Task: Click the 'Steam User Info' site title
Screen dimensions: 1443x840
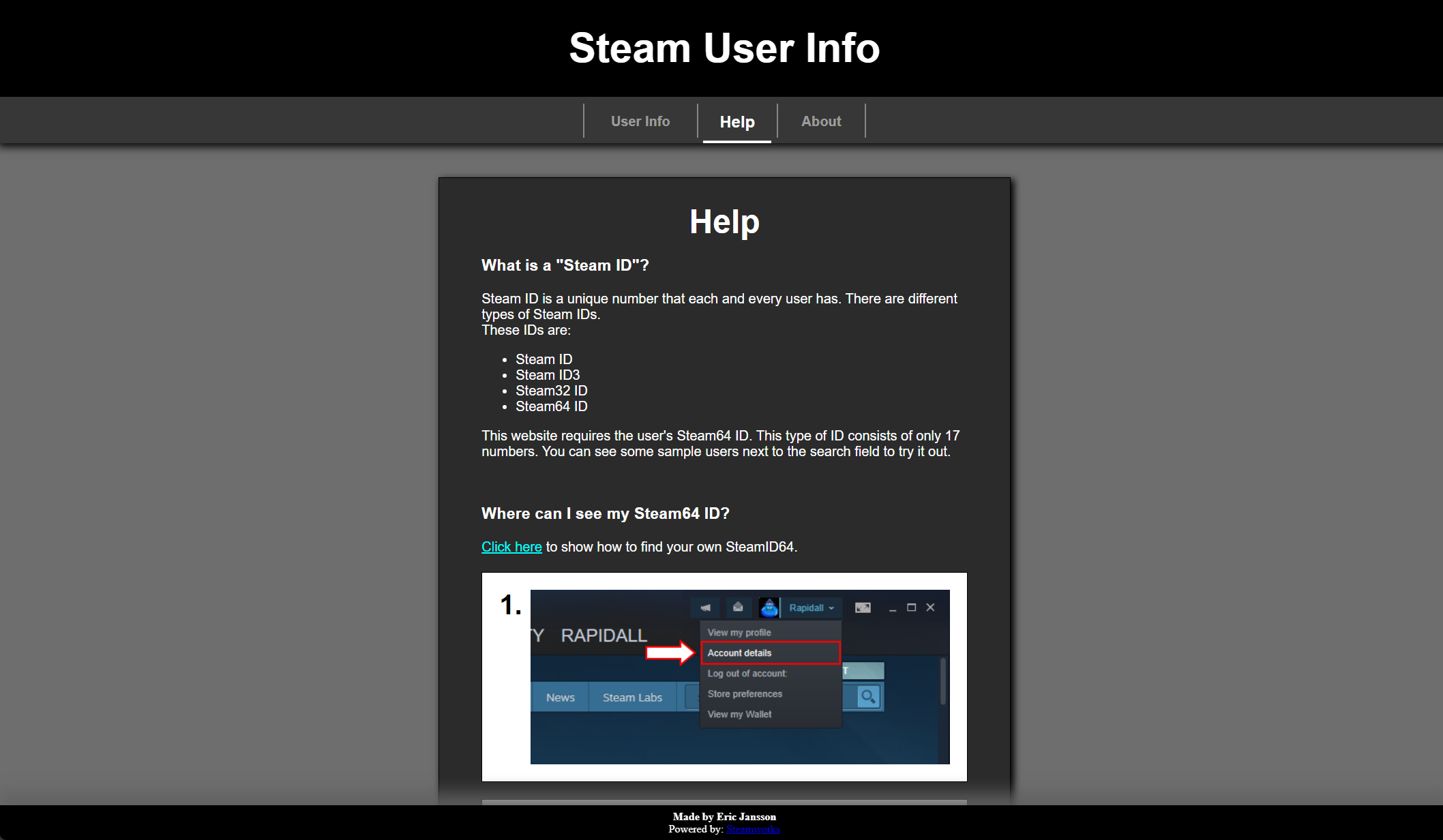Action: 724,48
